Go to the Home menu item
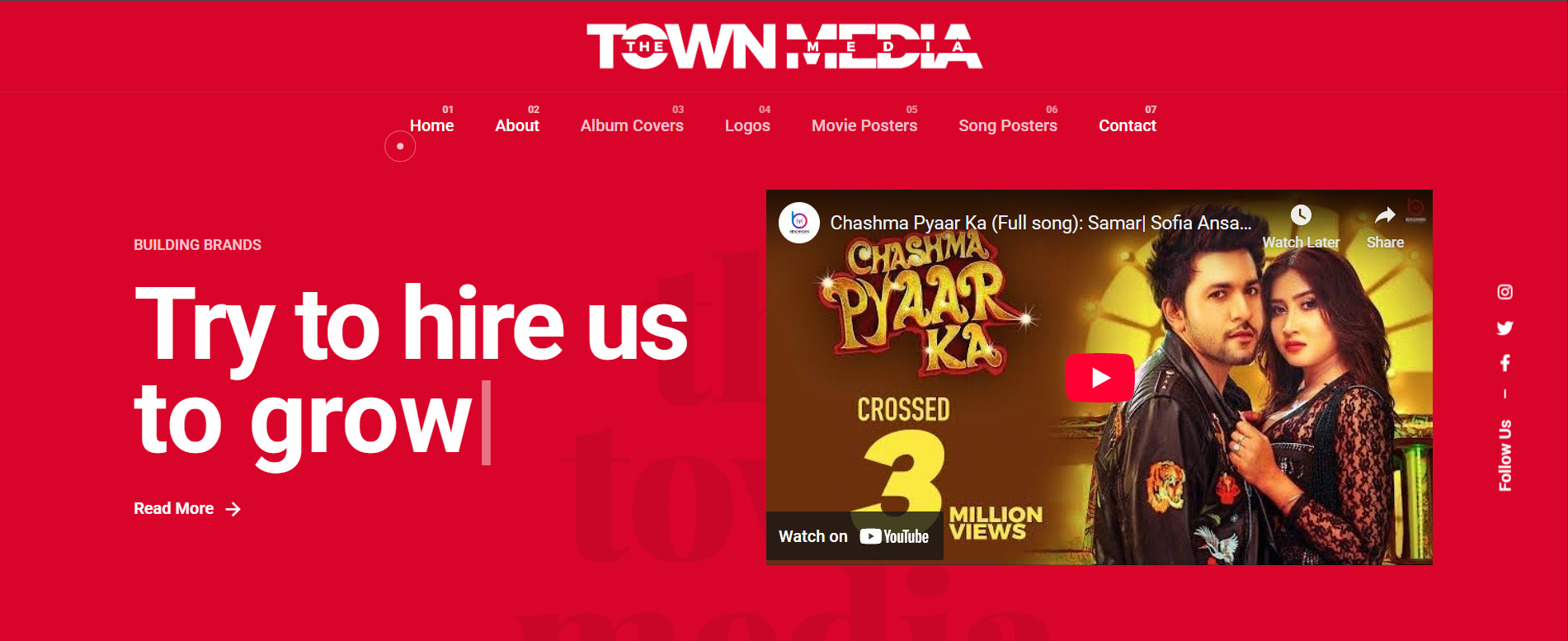This screenshot has width=1568, height=641. tap(431, 125)
